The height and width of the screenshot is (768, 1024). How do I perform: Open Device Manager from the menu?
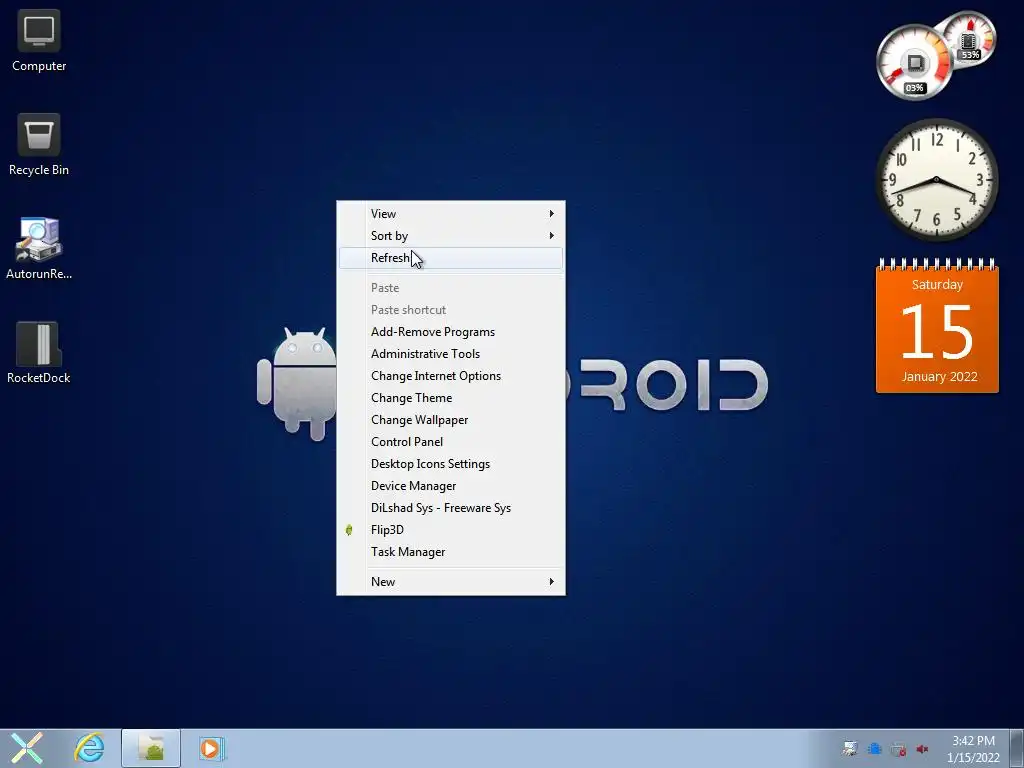point(451,486)
